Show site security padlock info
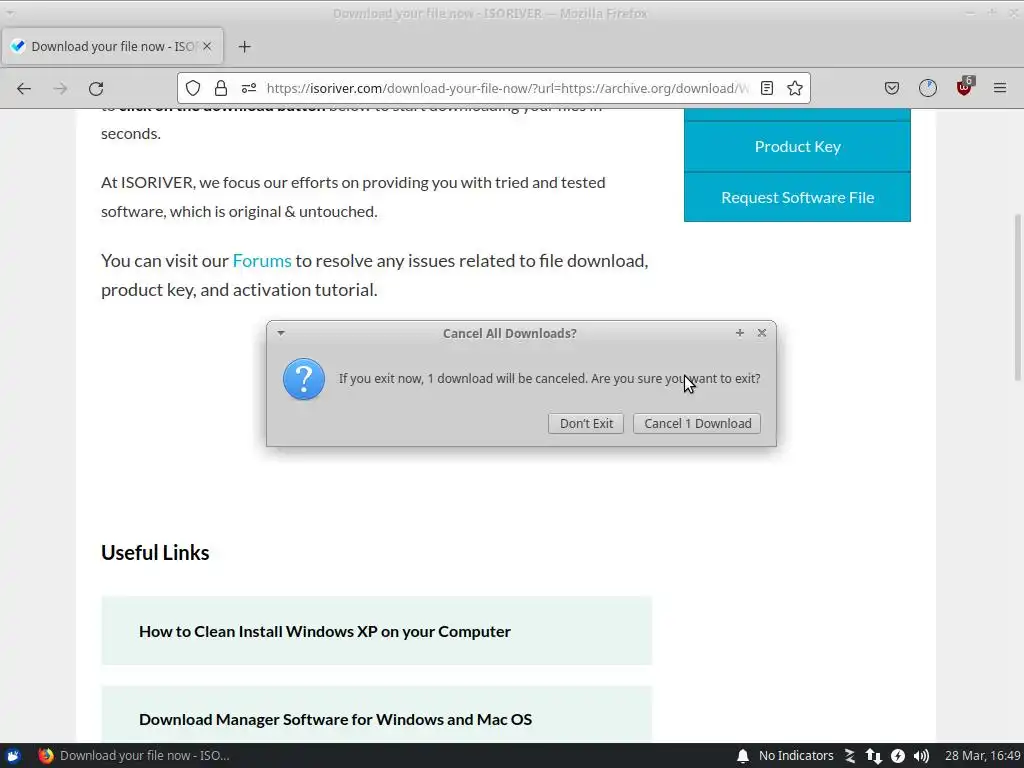The height and width of the screenshot is (768, 1024). click(x=221, y=88)
